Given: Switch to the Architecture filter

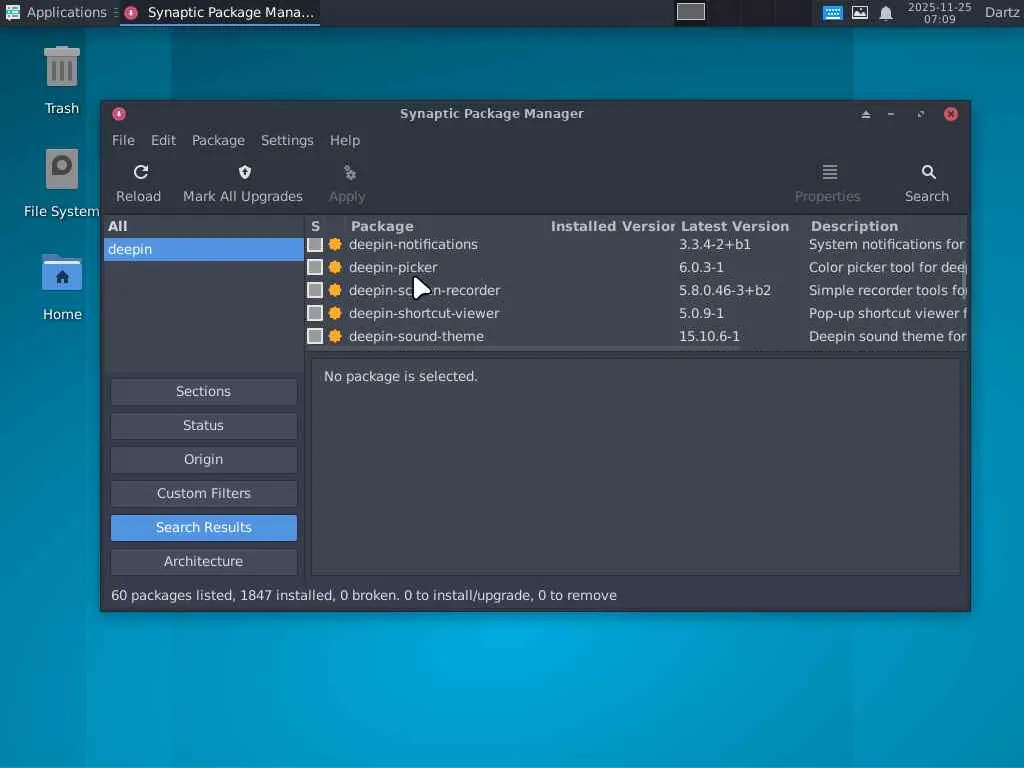Looking at the screenshot, I should click(204, 562).
